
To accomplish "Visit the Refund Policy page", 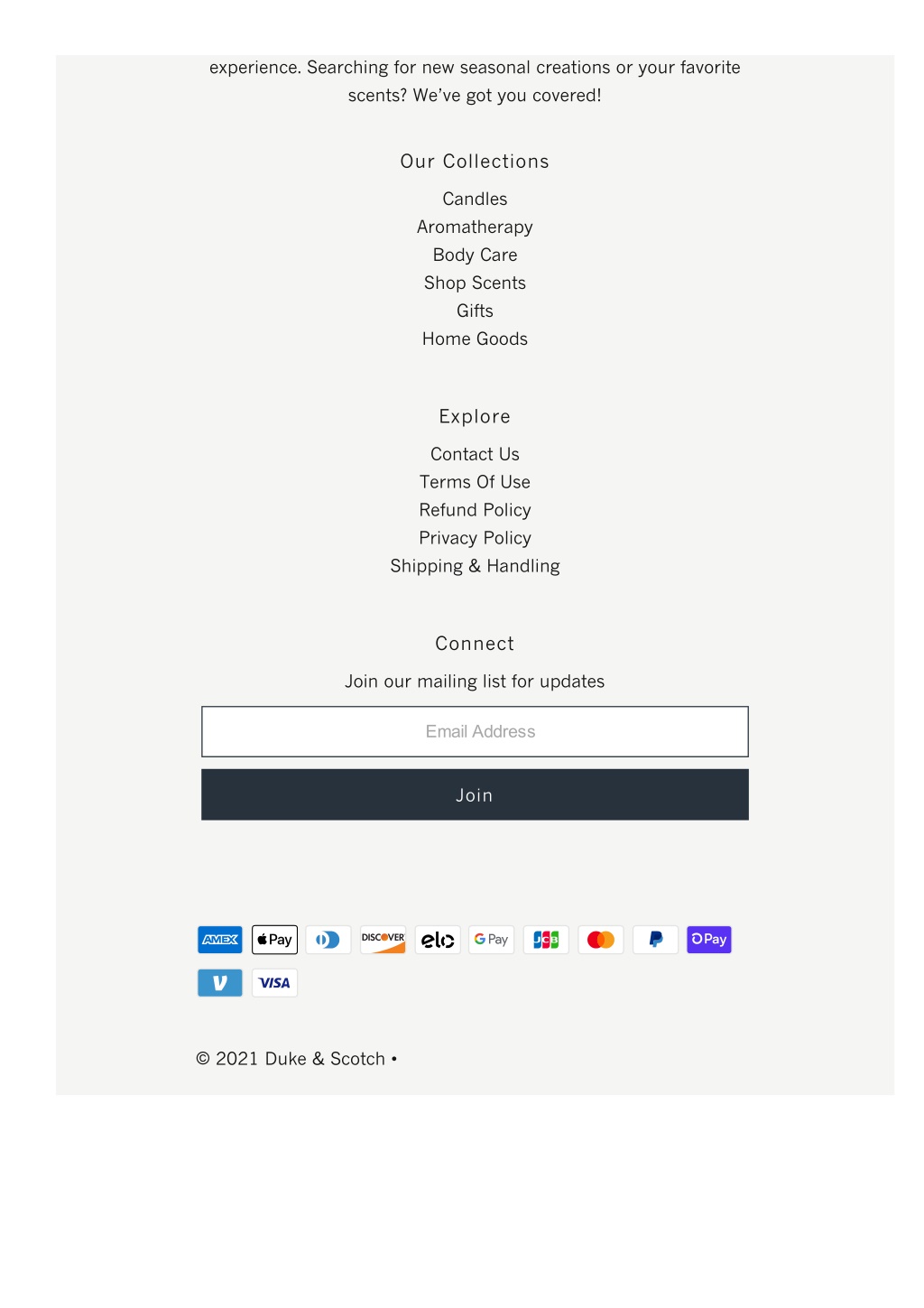I will click(x=475, y=510).
